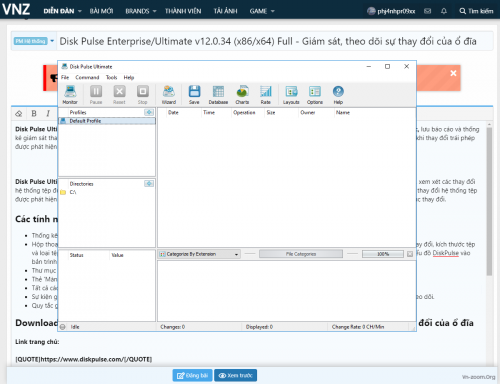Image resolution: width=500 pixels, height=384 pixels.
Task: Open the BÀI MỚI forum tab
Action: (x=101, y=11)
